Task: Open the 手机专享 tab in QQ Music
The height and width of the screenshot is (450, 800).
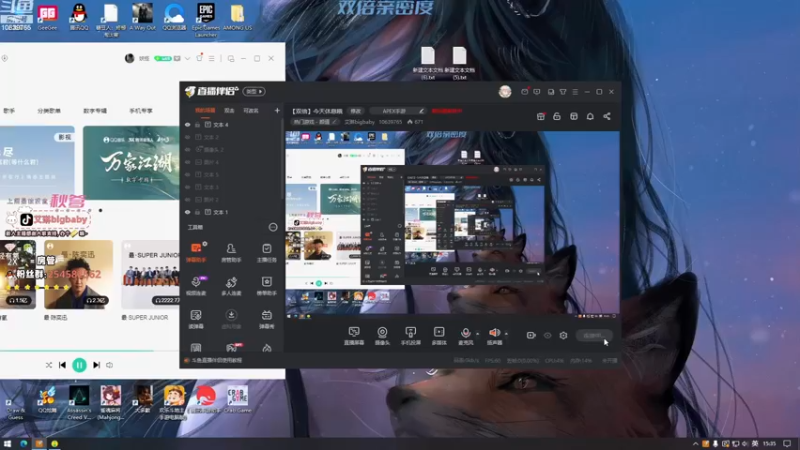Action: pyautogui.click(x=140, y=111)
